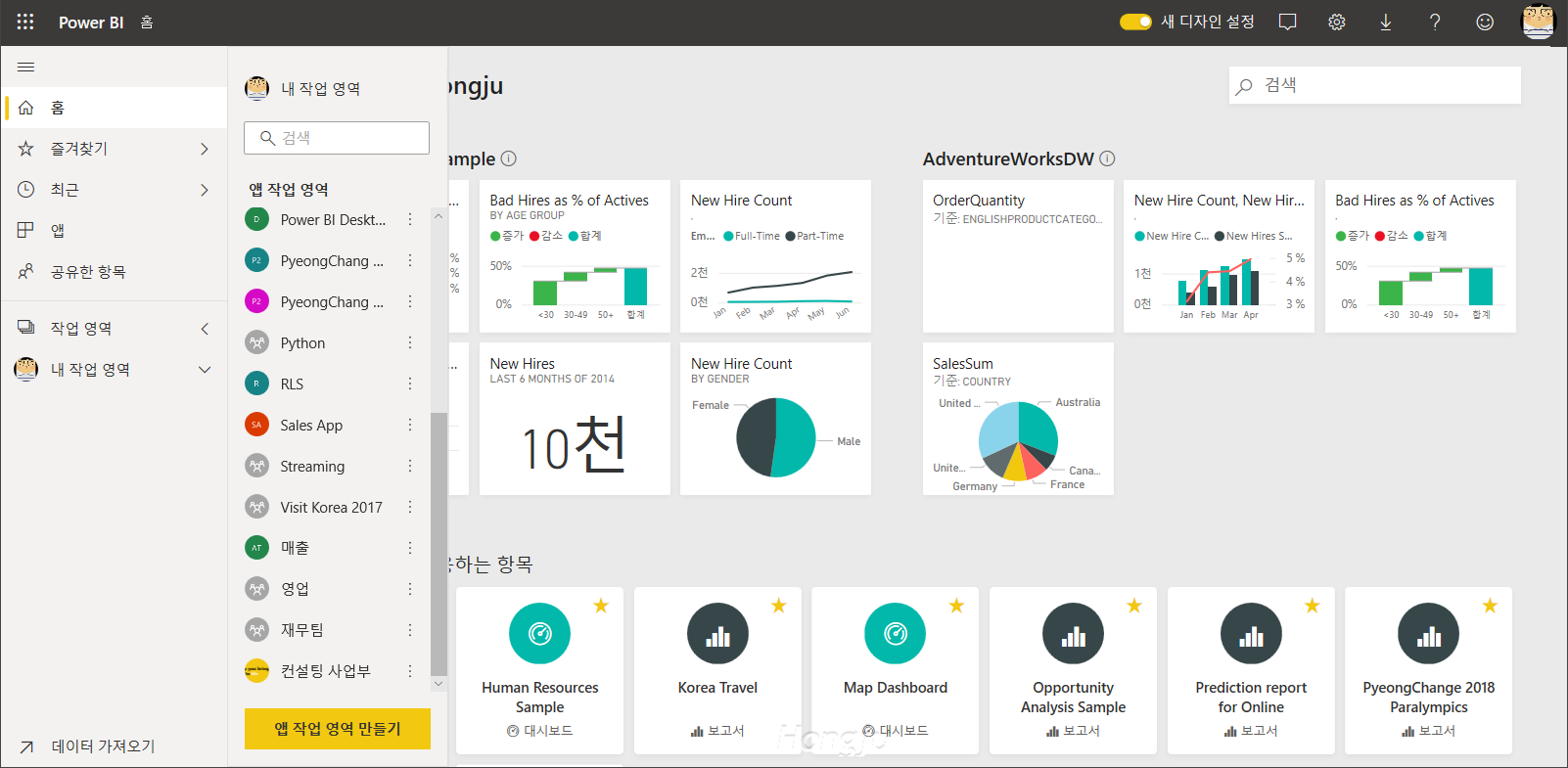Image resolution: width=1568 pixels, height=768 pixels.
Task: Click the workspace list scrollbar thumb
Action: 438,544
